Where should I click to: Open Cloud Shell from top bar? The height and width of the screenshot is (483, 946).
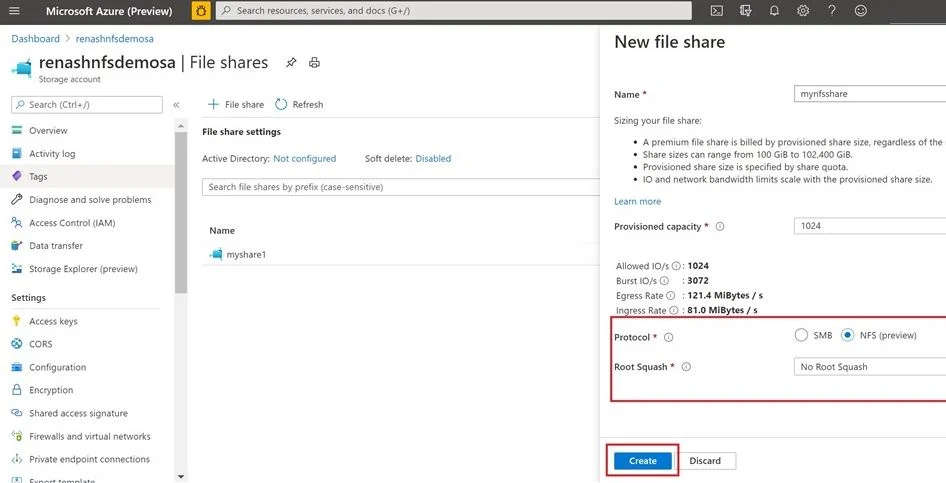717,11
